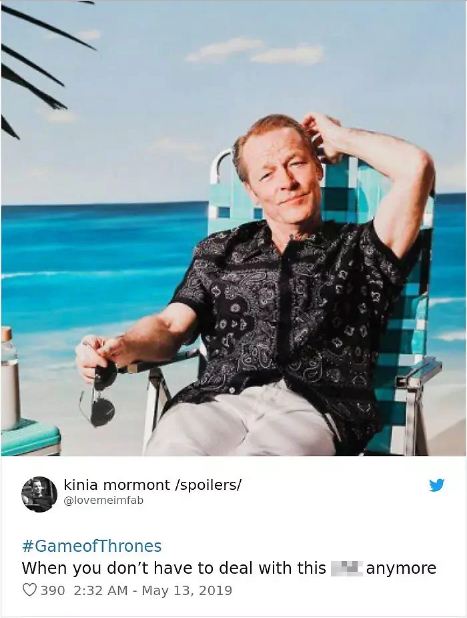The width and height of the screenshot is (467, 618).
Task: Click the Twitter bird logo icon
Action: coord(437,485)
